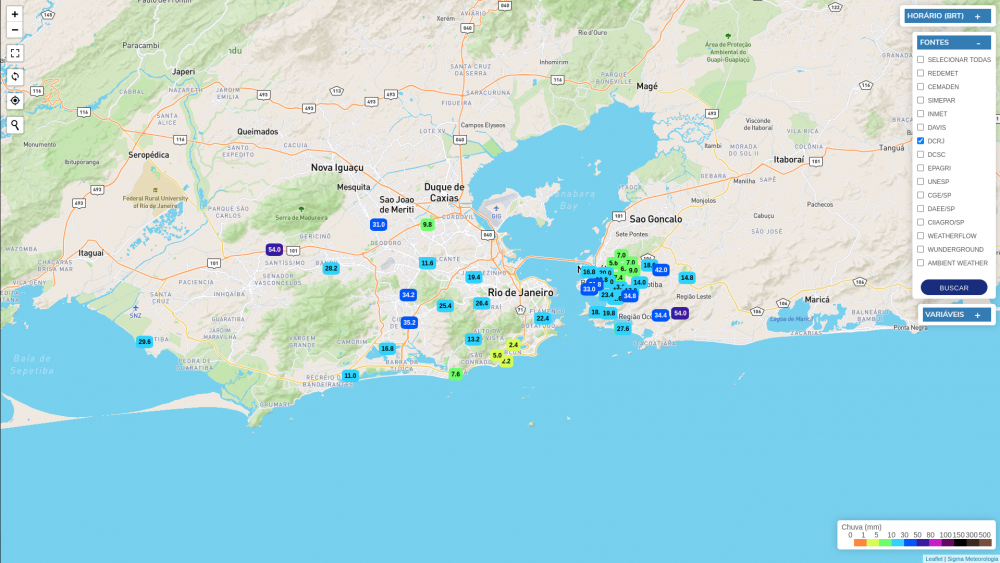Select the 7.6 rain station marker

(455, 374)
